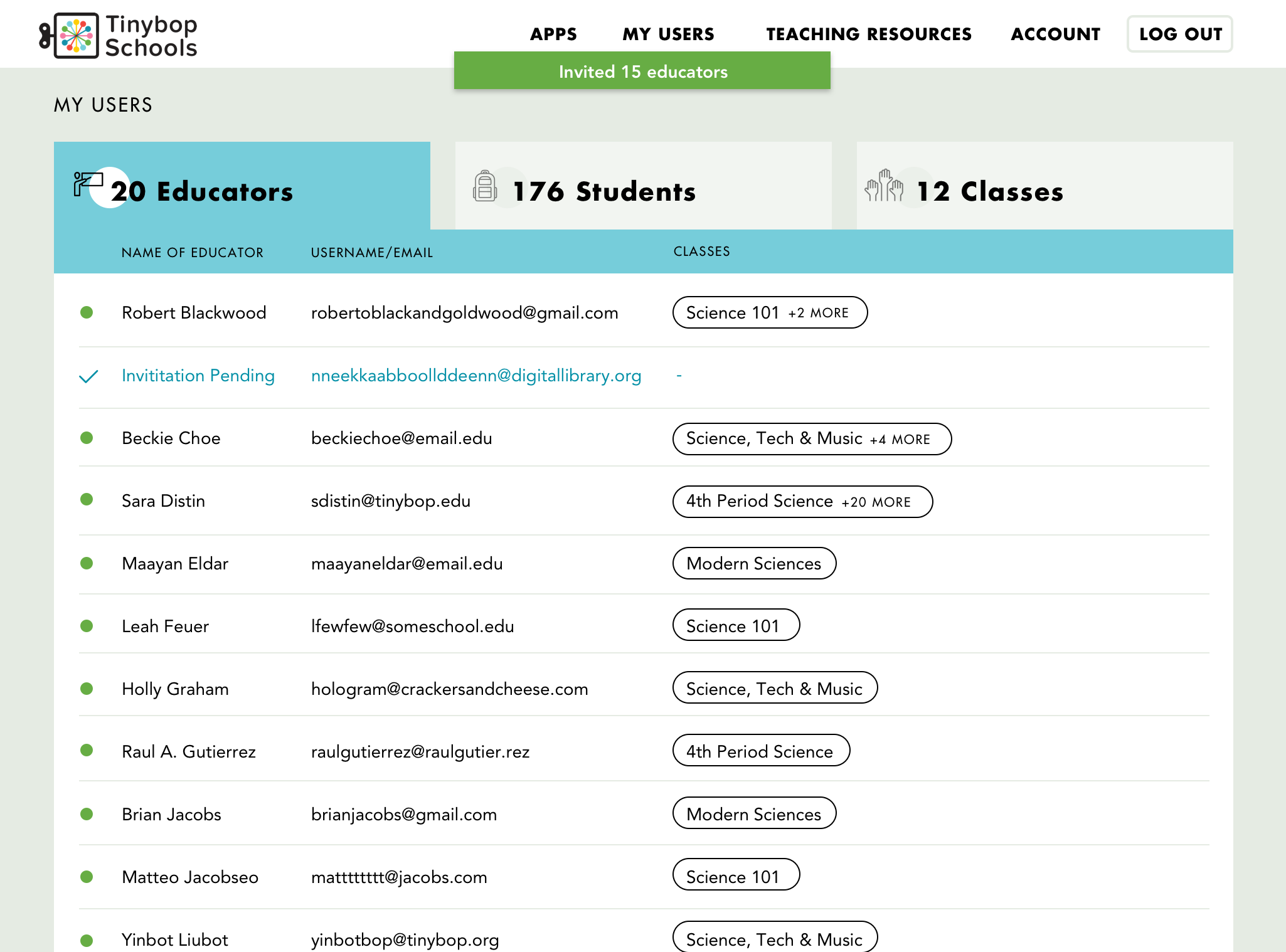Expand Sara Distin's +20 more classes pill
The width and height of the screenshot is (1286, 952).
[802, 502]
